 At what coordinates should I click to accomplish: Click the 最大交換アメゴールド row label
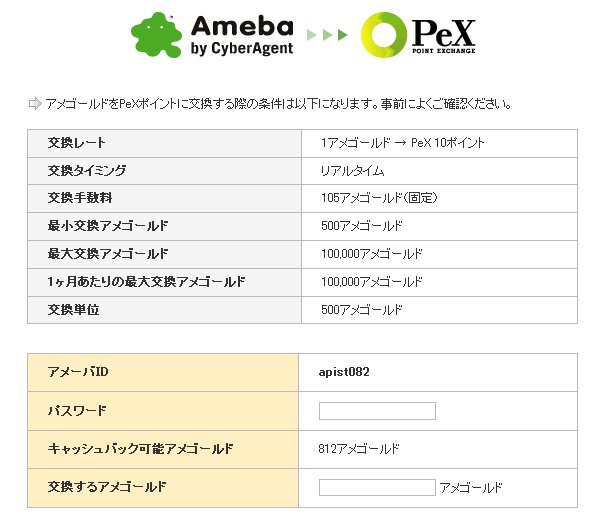click(108, 254)
